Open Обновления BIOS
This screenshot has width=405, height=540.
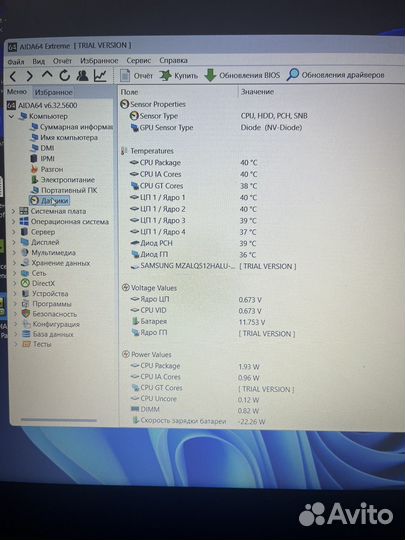click(242, 75)
